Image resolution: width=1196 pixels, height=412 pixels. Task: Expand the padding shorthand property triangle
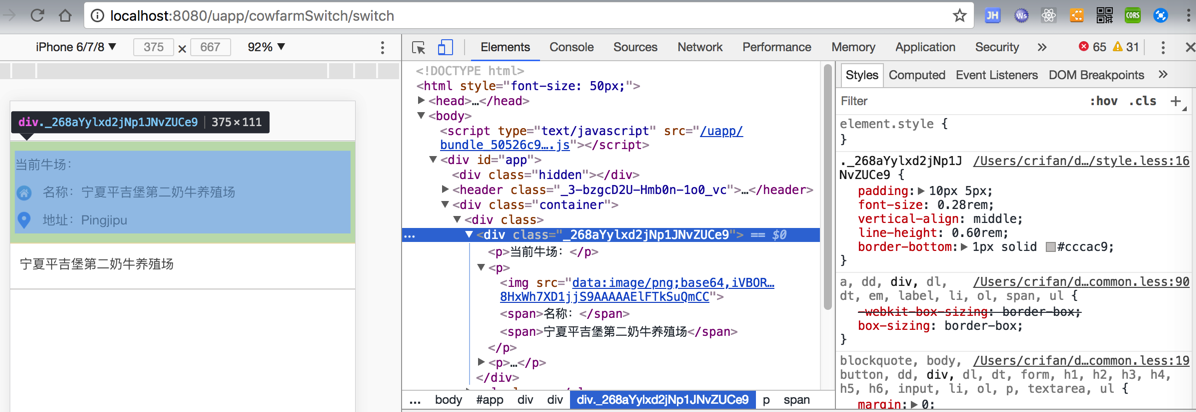point(921,191)
